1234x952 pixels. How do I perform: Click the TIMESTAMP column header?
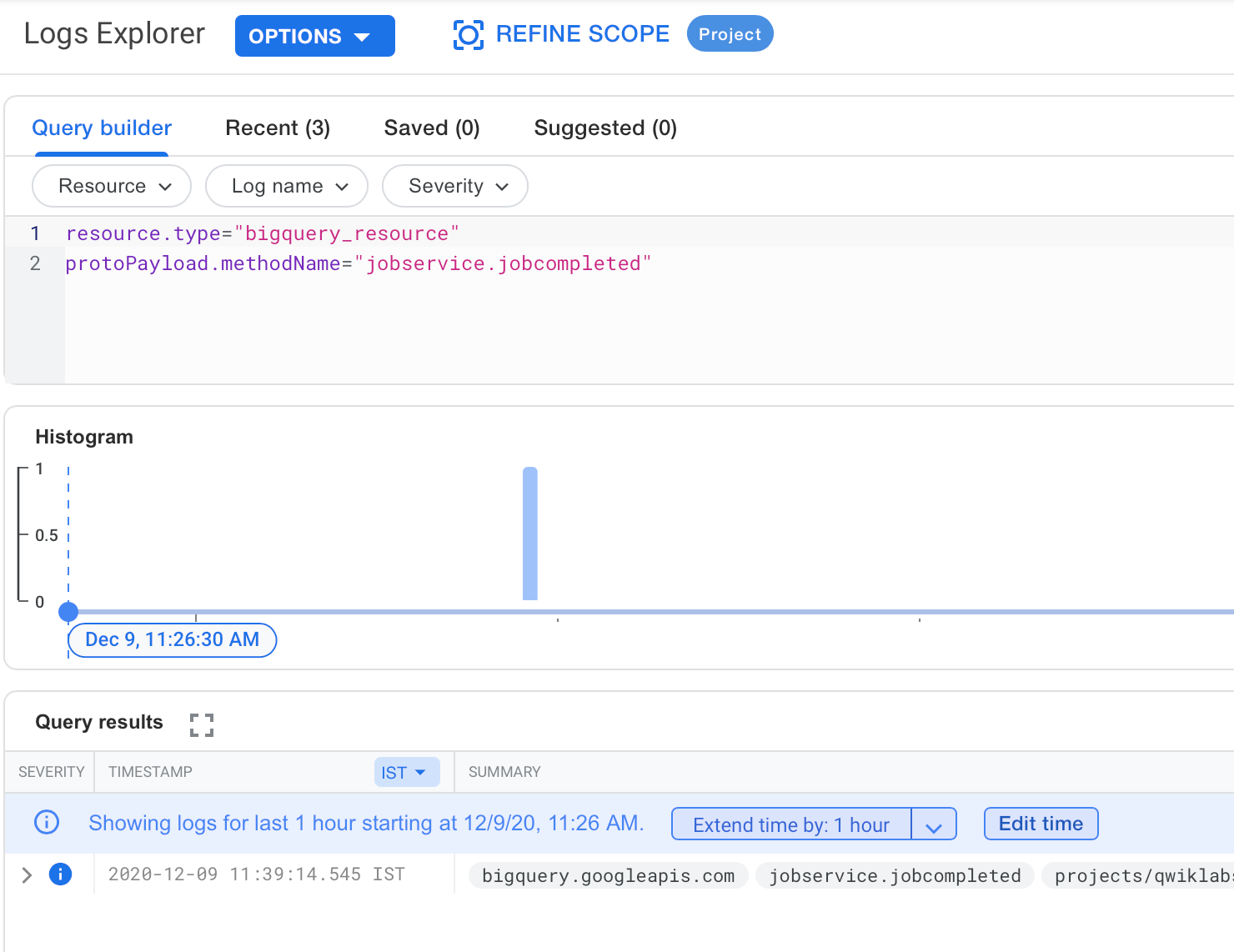click(150, 772)
